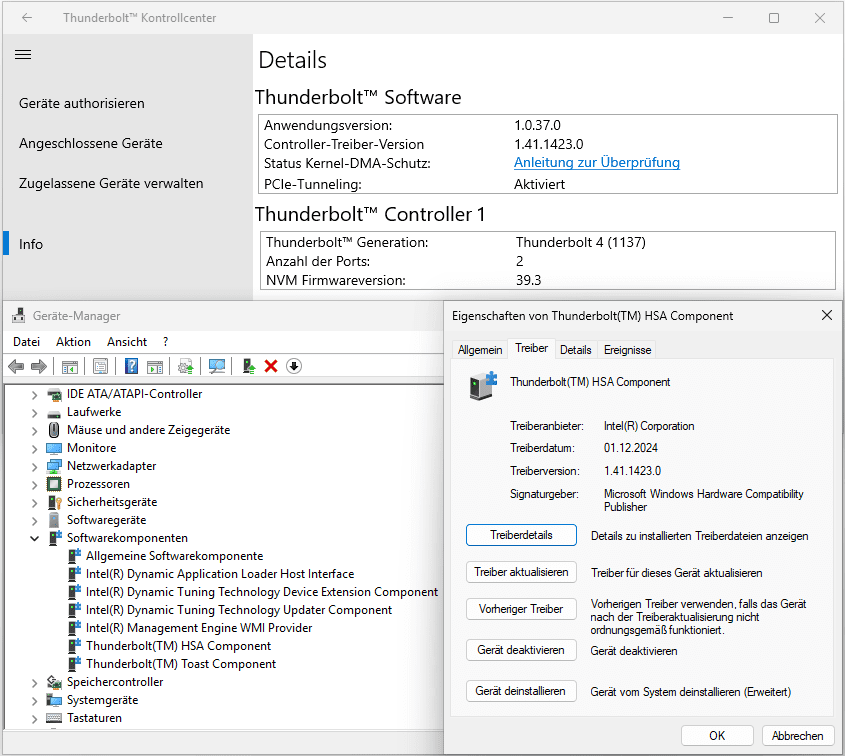Click the Speichercontroller icon
This screenshot has height=756, width=845.
(54, 682)
